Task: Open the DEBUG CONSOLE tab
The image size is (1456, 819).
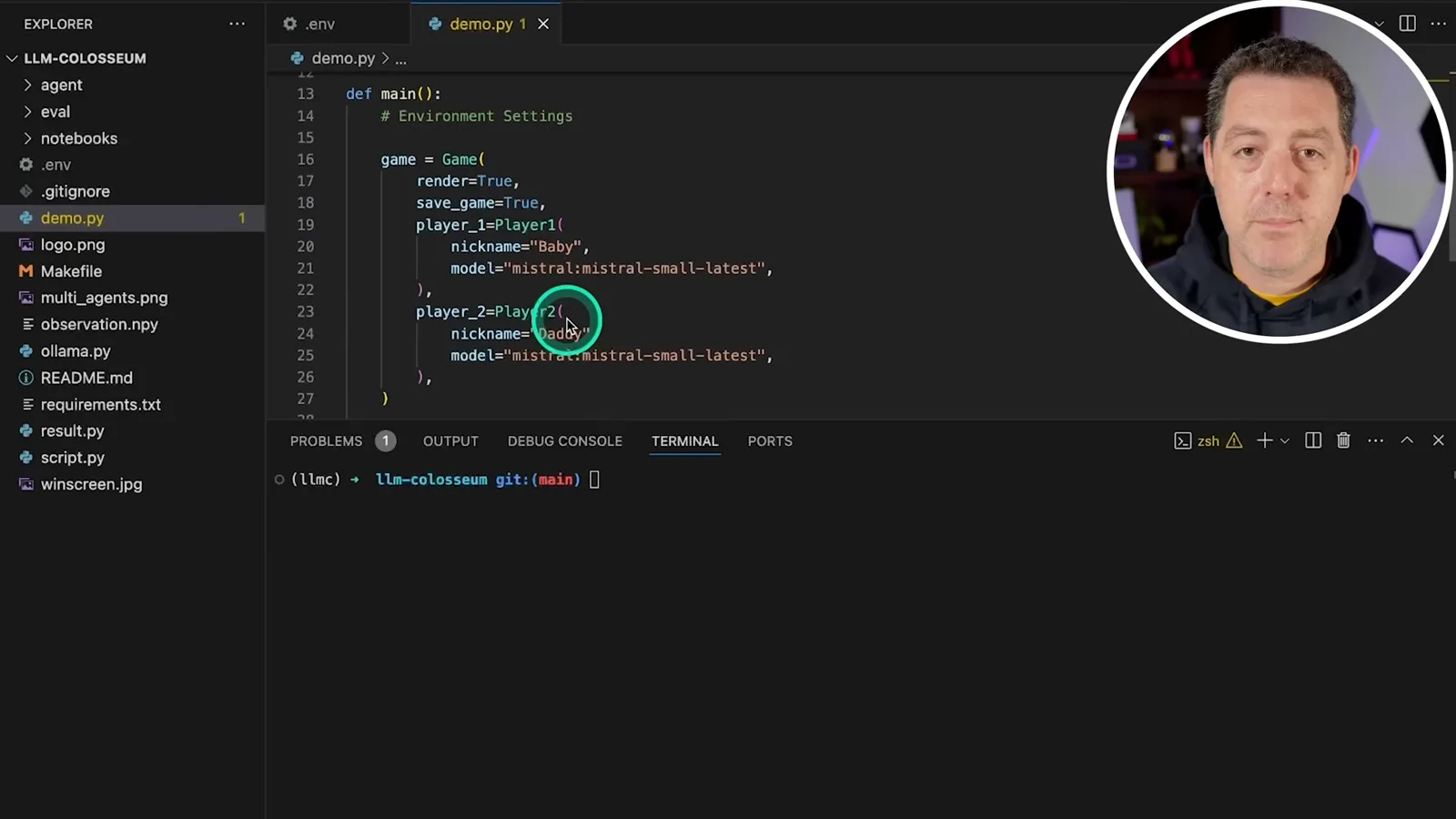Action: [565, 441]
